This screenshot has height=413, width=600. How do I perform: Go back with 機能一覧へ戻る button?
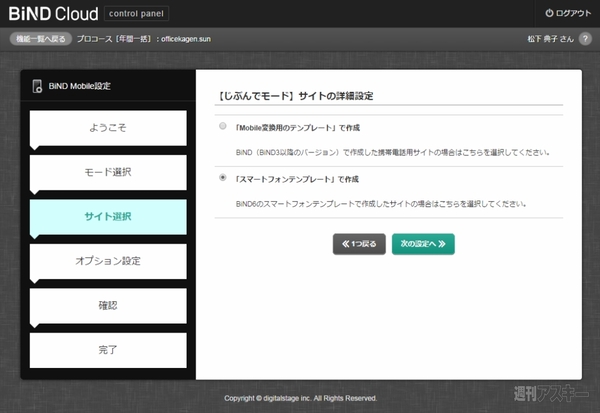coord(41,39)
